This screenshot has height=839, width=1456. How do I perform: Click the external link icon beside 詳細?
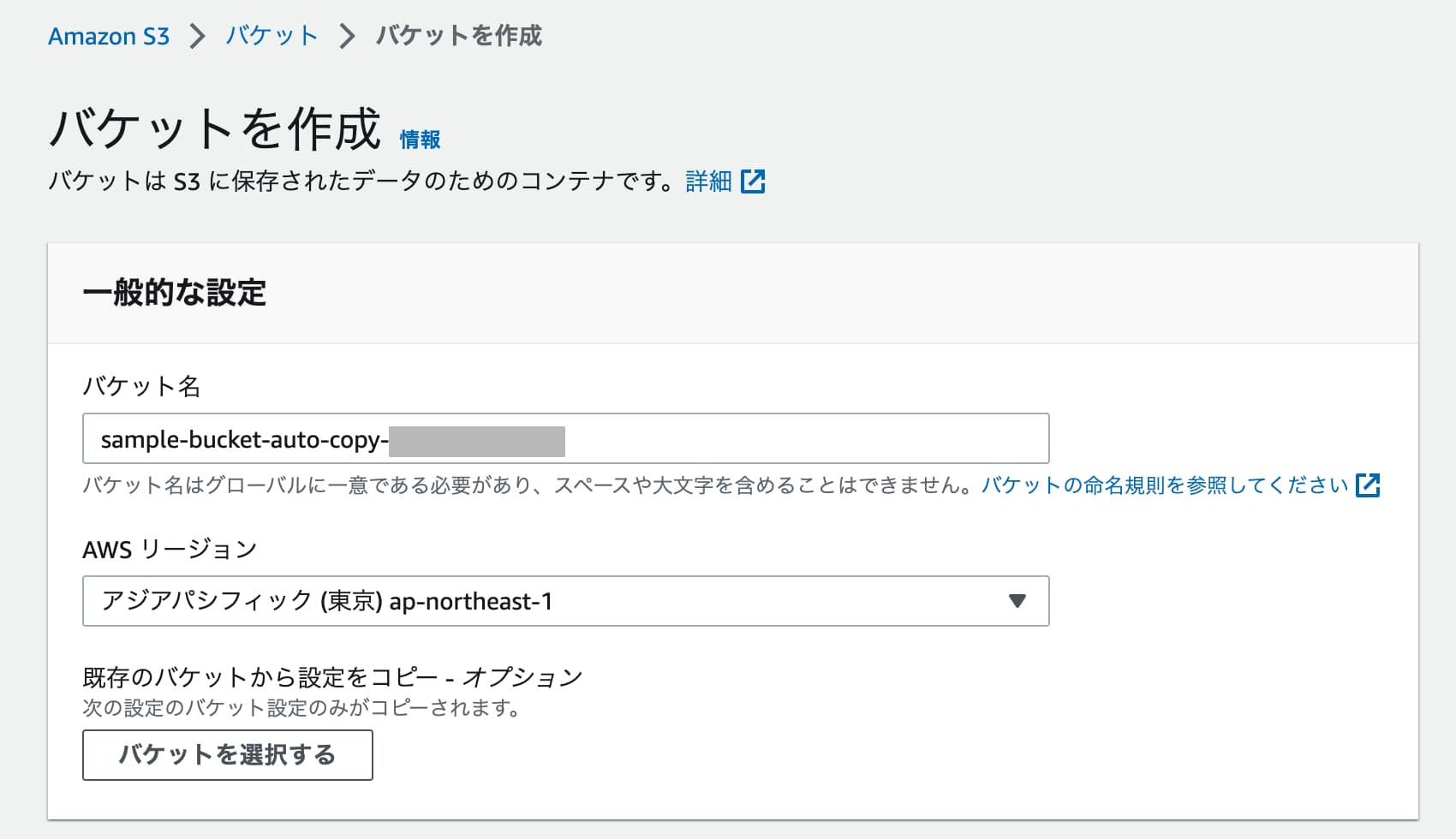click(x=755, y=181)
